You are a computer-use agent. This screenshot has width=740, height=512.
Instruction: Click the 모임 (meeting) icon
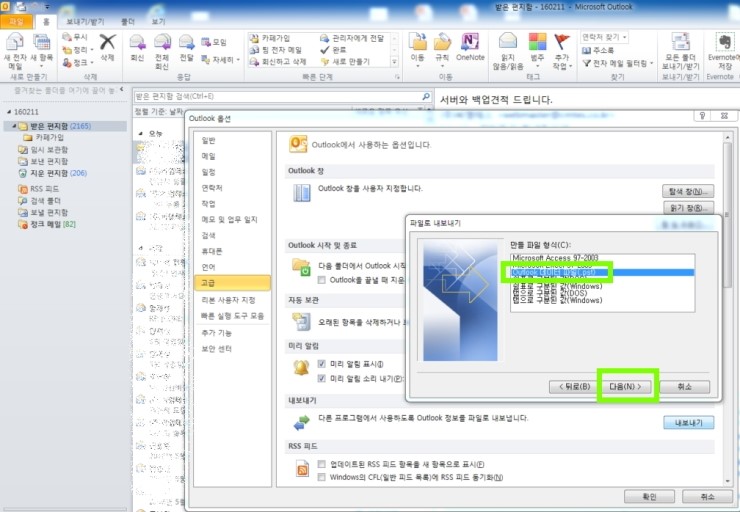(x=206, y=42)
